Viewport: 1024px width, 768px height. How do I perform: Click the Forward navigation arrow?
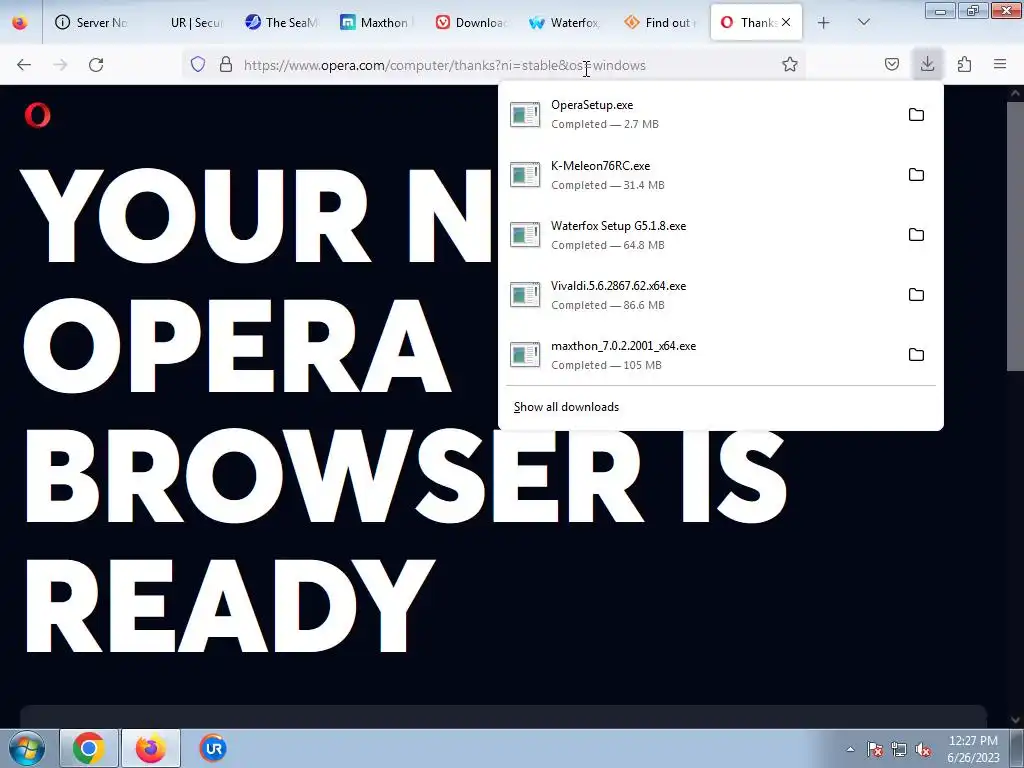click(x=60, y=65)
